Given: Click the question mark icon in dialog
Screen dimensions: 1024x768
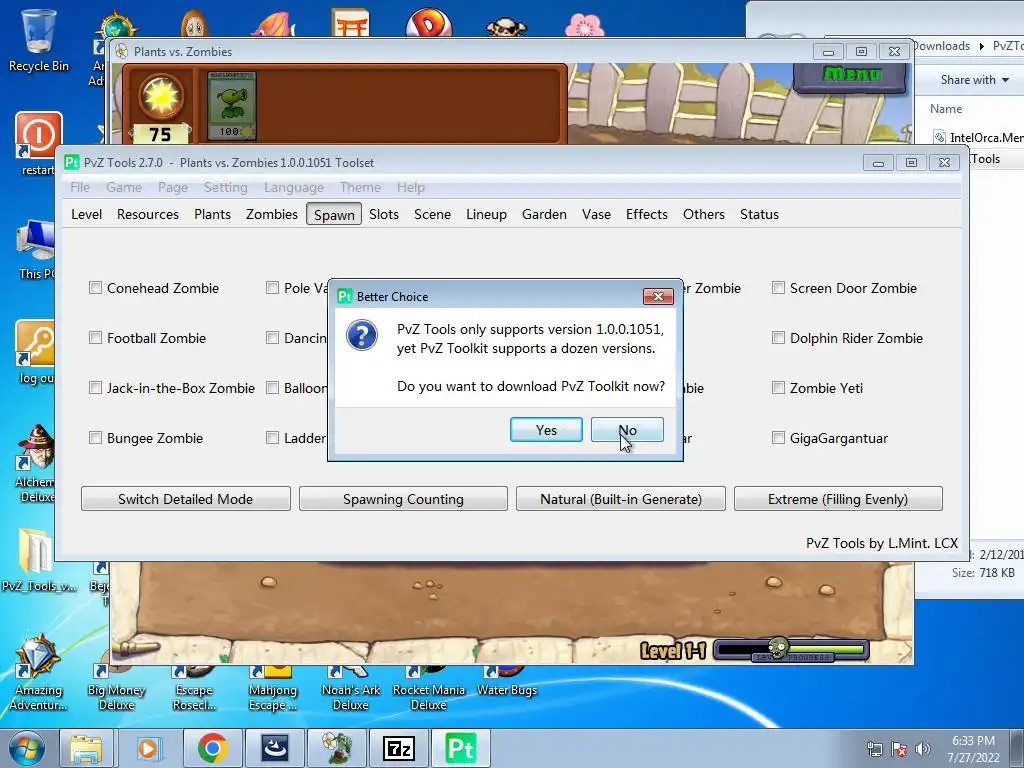Looking at the screenshot, I should point(362,336).
